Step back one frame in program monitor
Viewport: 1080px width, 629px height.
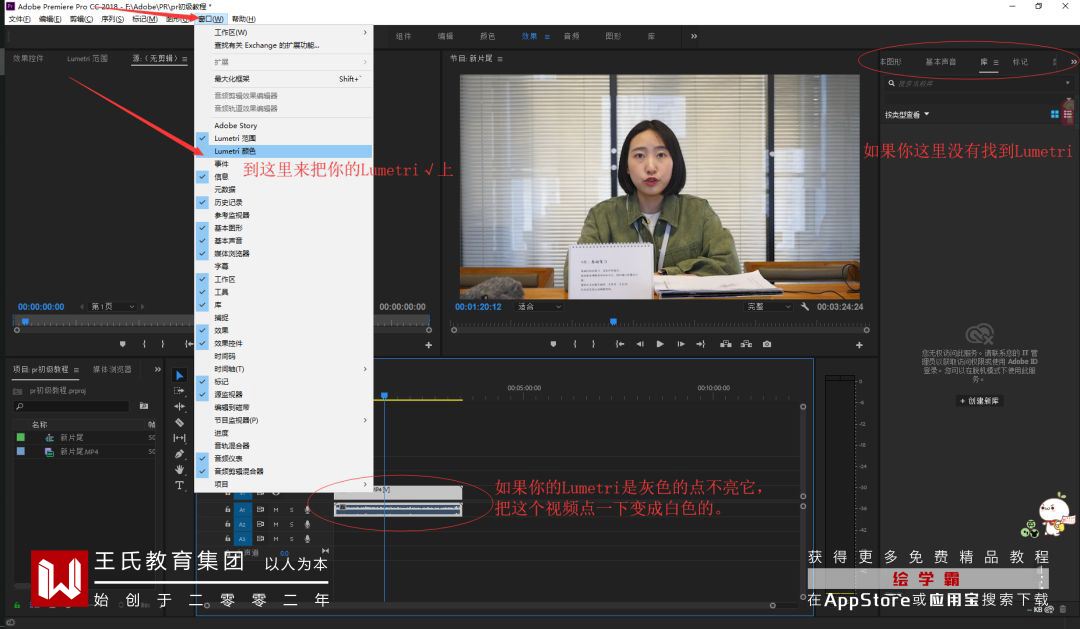640,344
